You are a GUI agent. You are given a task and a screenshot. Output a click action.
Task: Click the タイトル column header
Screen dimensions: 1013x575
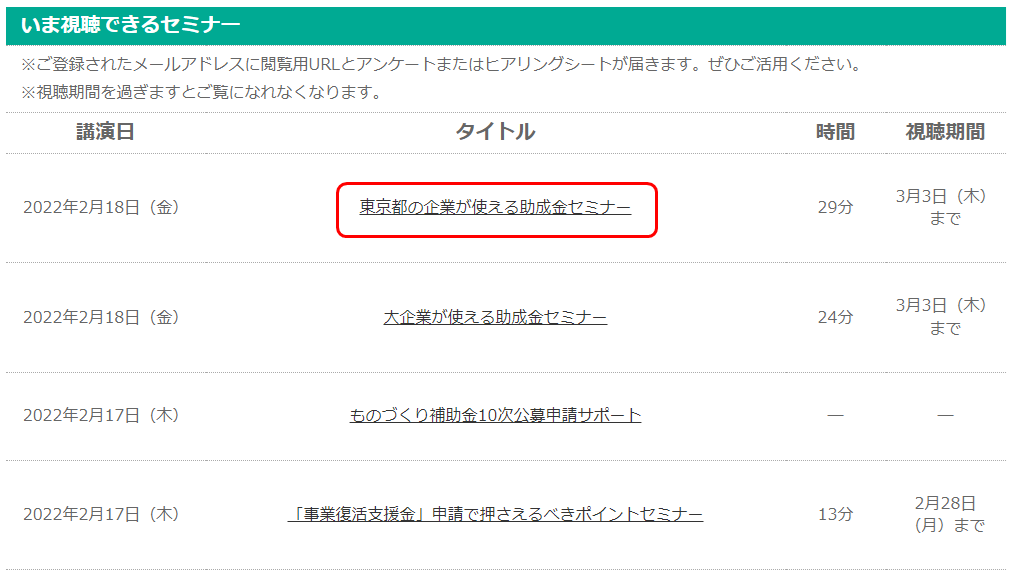coord(495,132)
